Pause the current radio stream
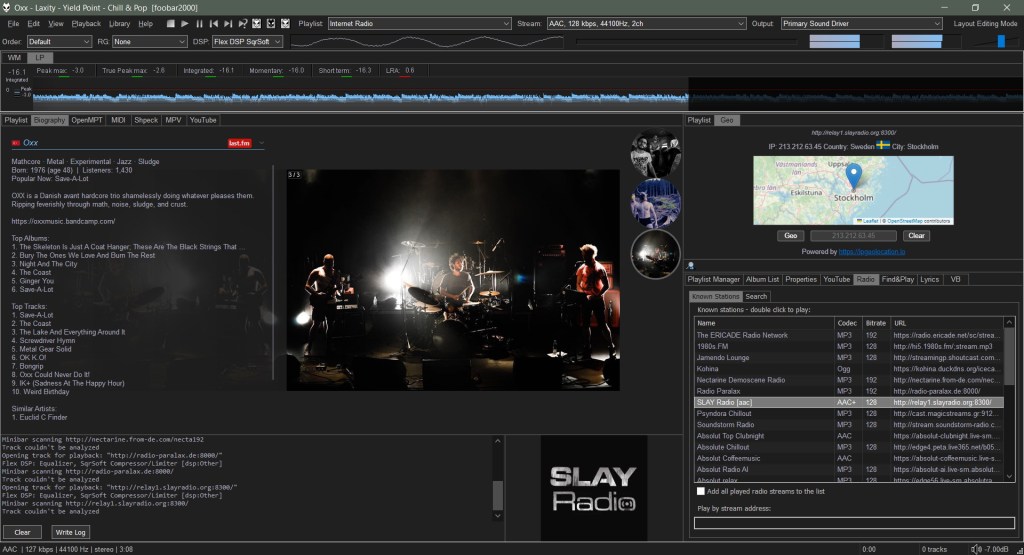The height and width of the screenshot is (555, 1024). tap(199, 23)
